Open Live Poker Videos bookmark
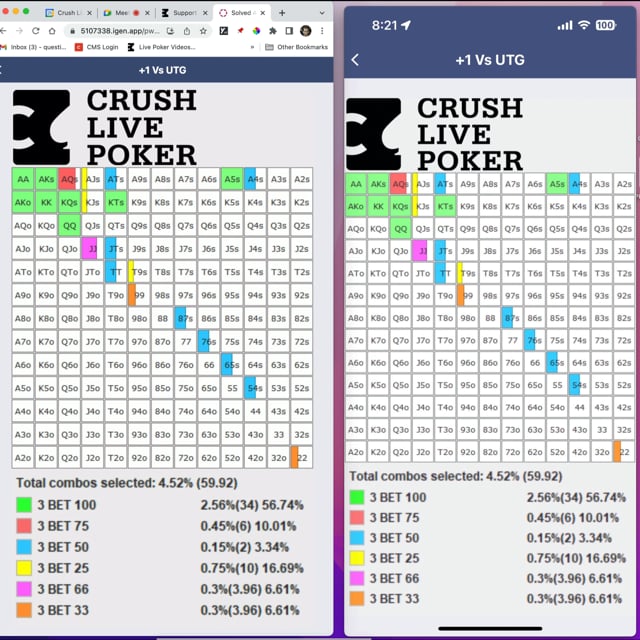Image resolution: width=640 pixels, height=640 pixels. tap(162, 47)
